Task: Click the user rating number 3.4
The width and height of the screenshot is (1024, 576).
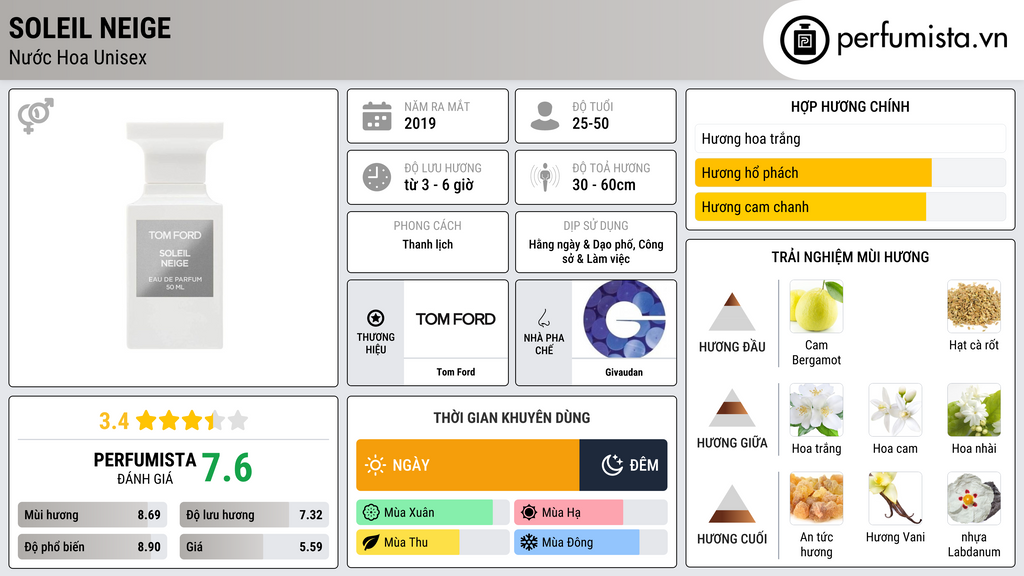Action: (x=114, y=421)
